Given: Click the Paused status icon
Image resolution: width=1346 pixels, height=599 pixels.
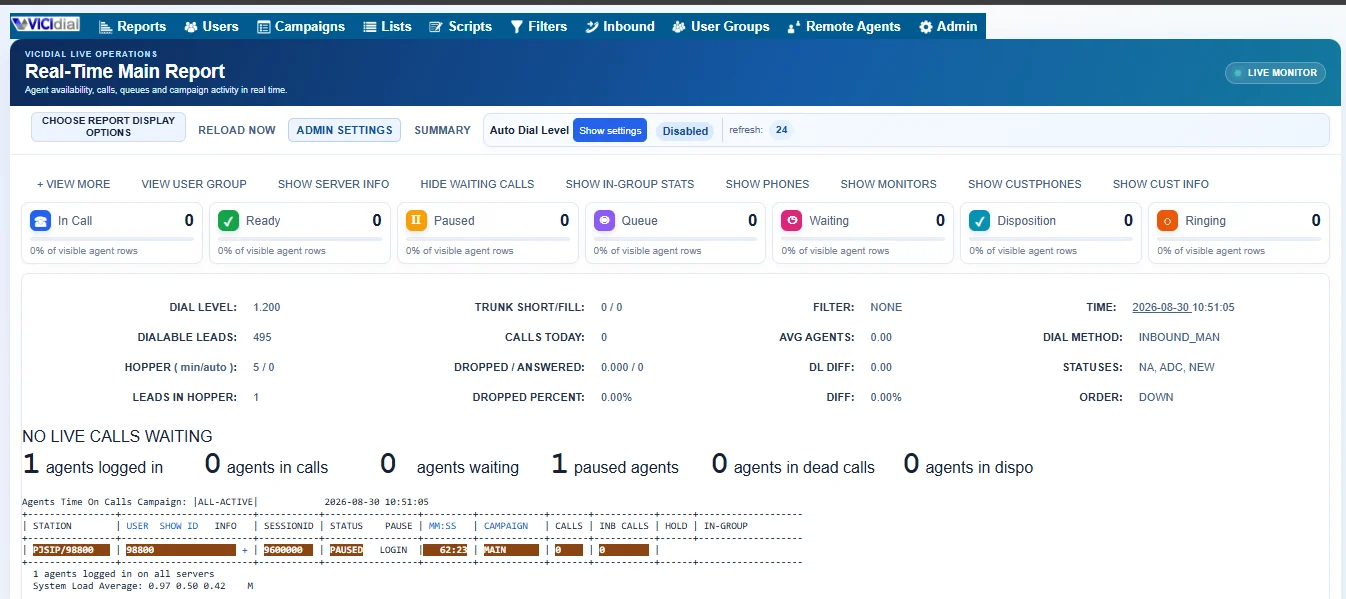Looking at the screenshot, I should (x=416, y=221).
